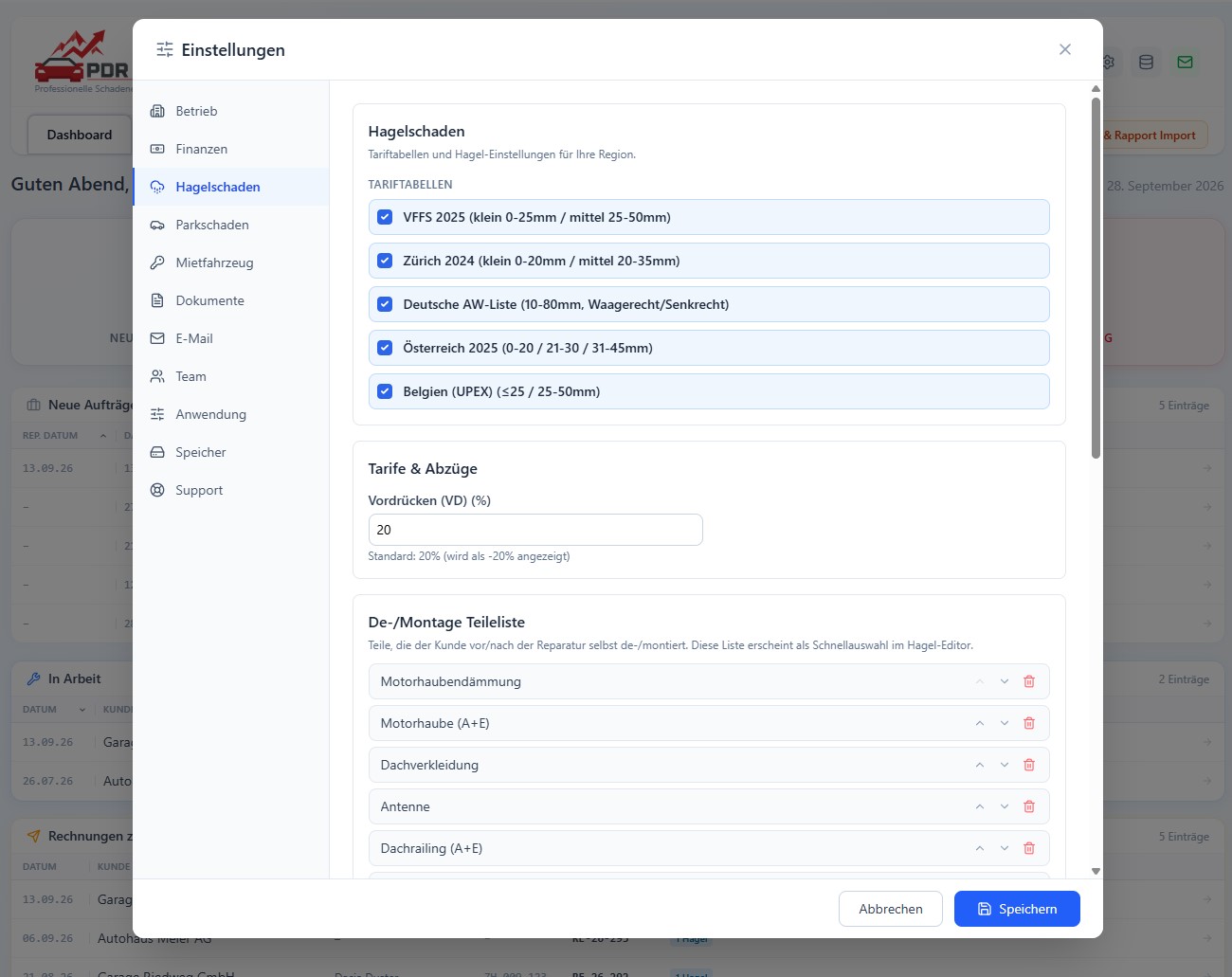The image size is (1232, 977).
Task: Disable the Österreich 2025 tariff table
Action: click(x=385, y=348)
